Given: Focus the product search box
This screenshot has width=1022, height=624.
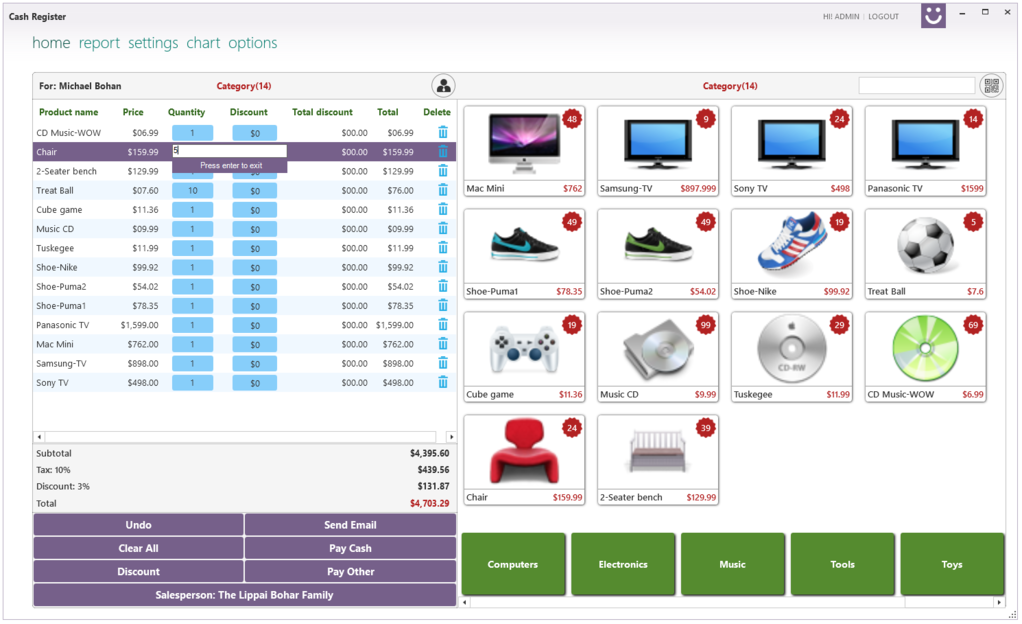Looking at the screenshot, I should pos(916,85).
